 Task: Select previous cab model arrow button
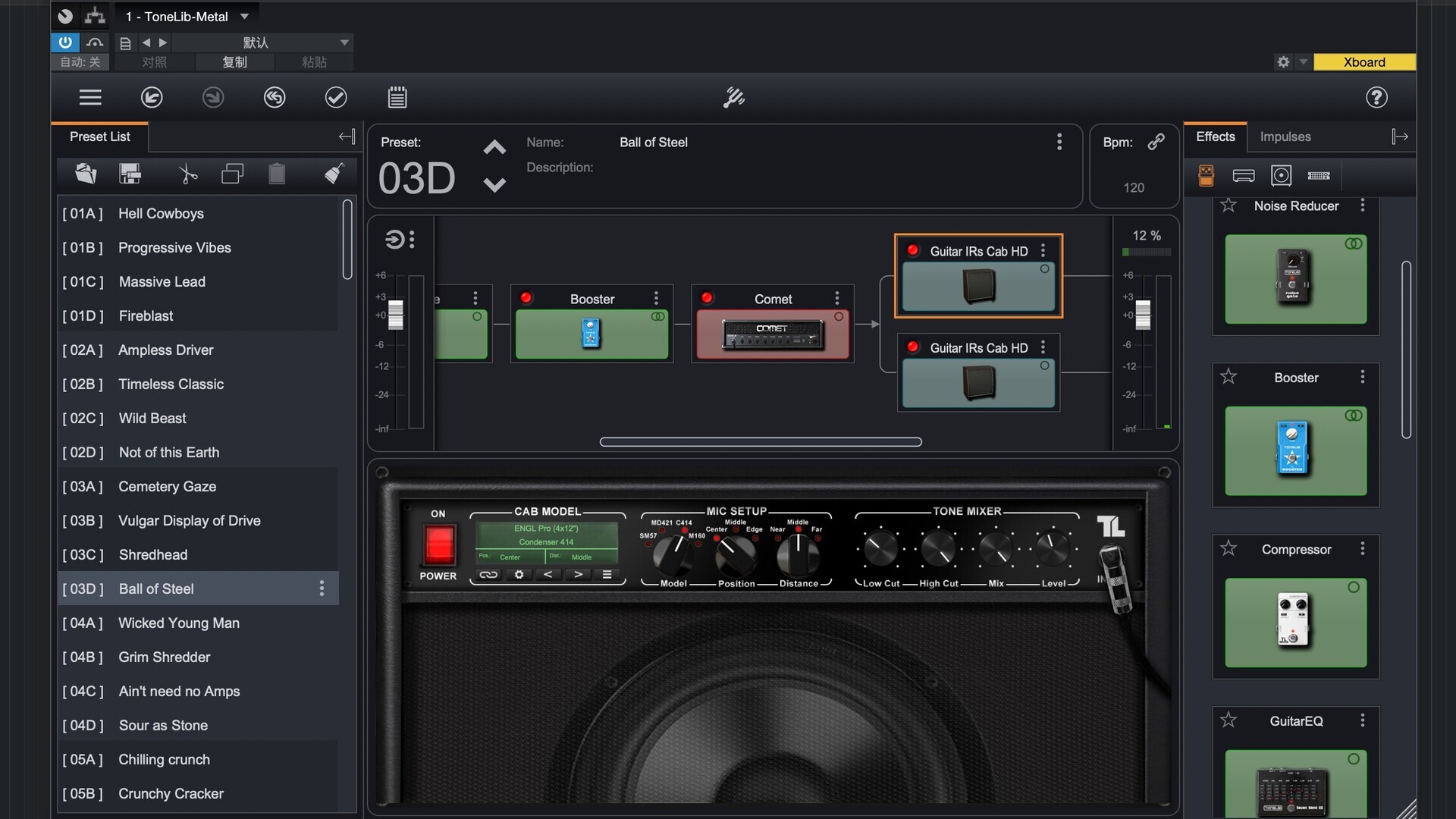point(548,574)
